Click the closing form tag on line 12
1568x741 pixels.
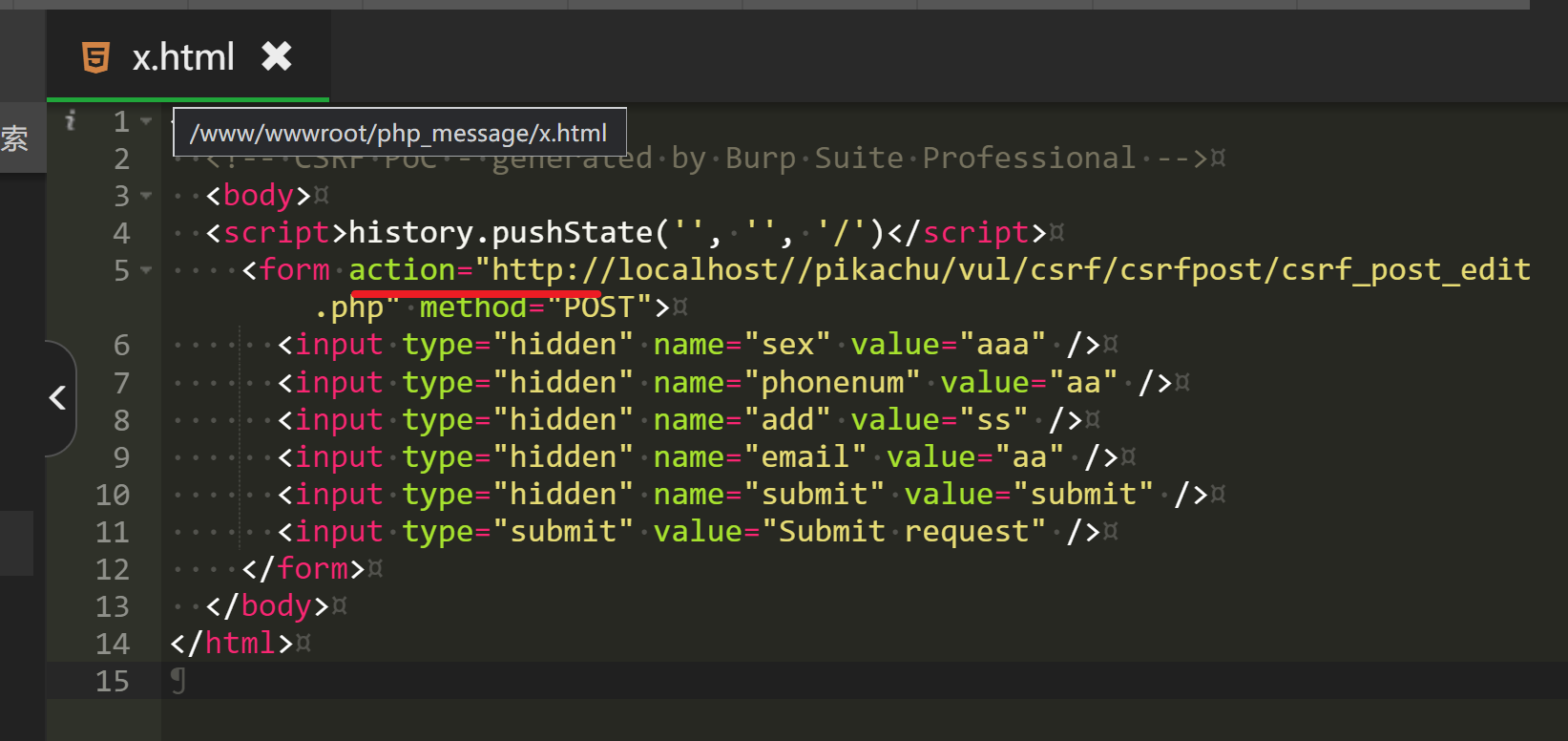click(x=303, y=569)
